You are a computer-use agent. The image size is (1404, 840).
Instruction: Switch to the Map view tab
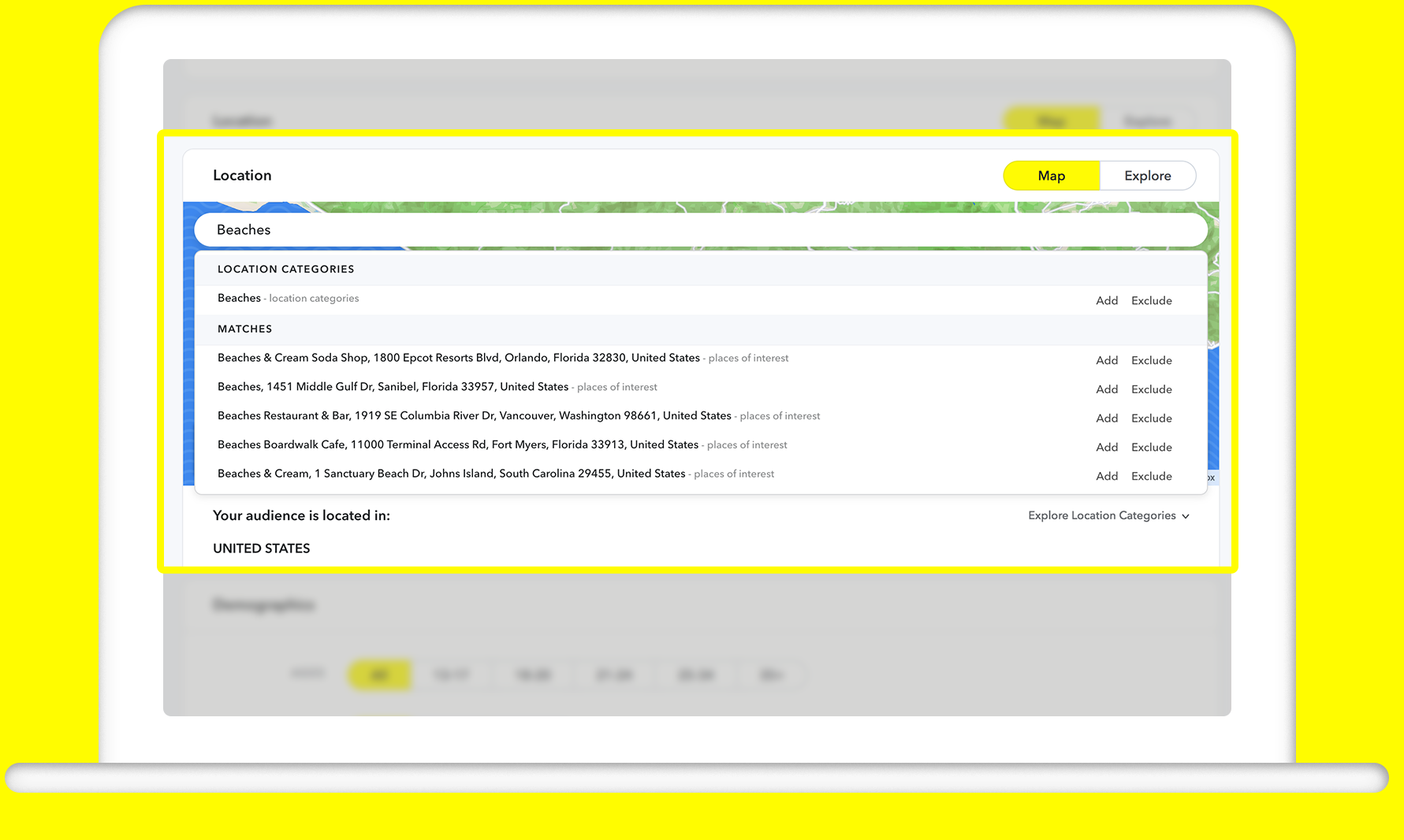click(x=1051, y=176)
